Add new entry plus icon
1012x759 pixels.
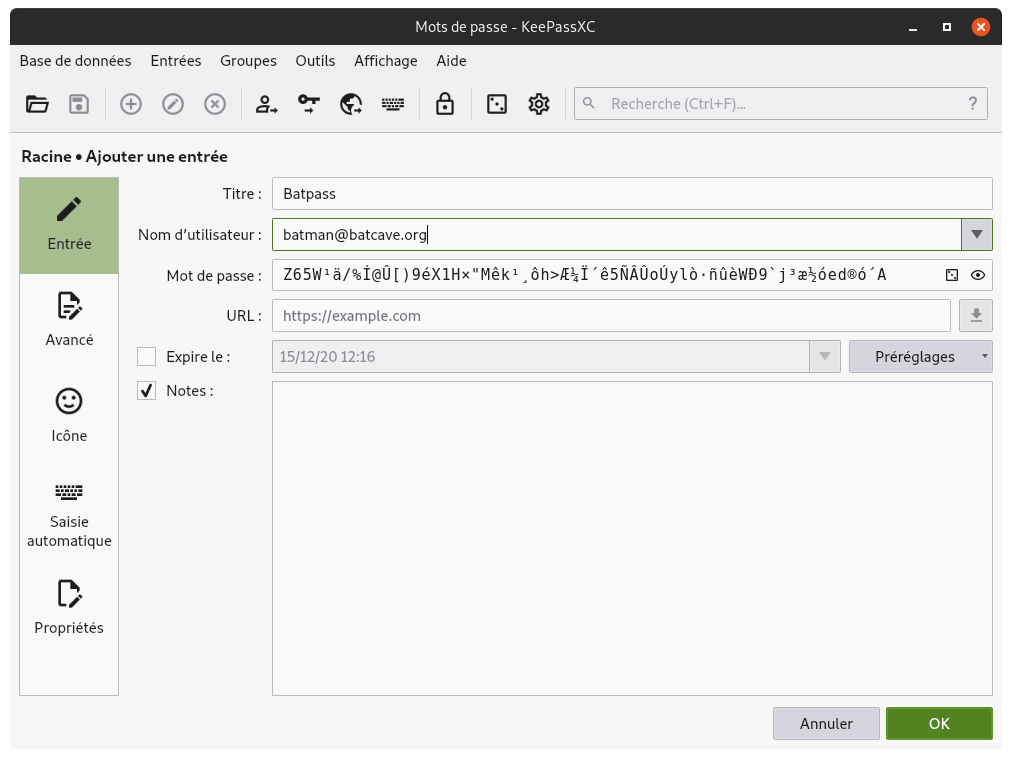pyautogui.click(x=131, y=104)
